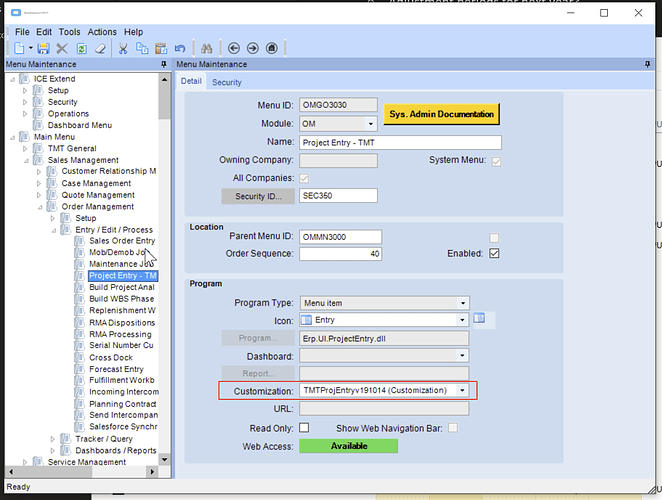
Task: Click the Save floppy disk icon
Action: pyautogui.click(x=43, y=48)
